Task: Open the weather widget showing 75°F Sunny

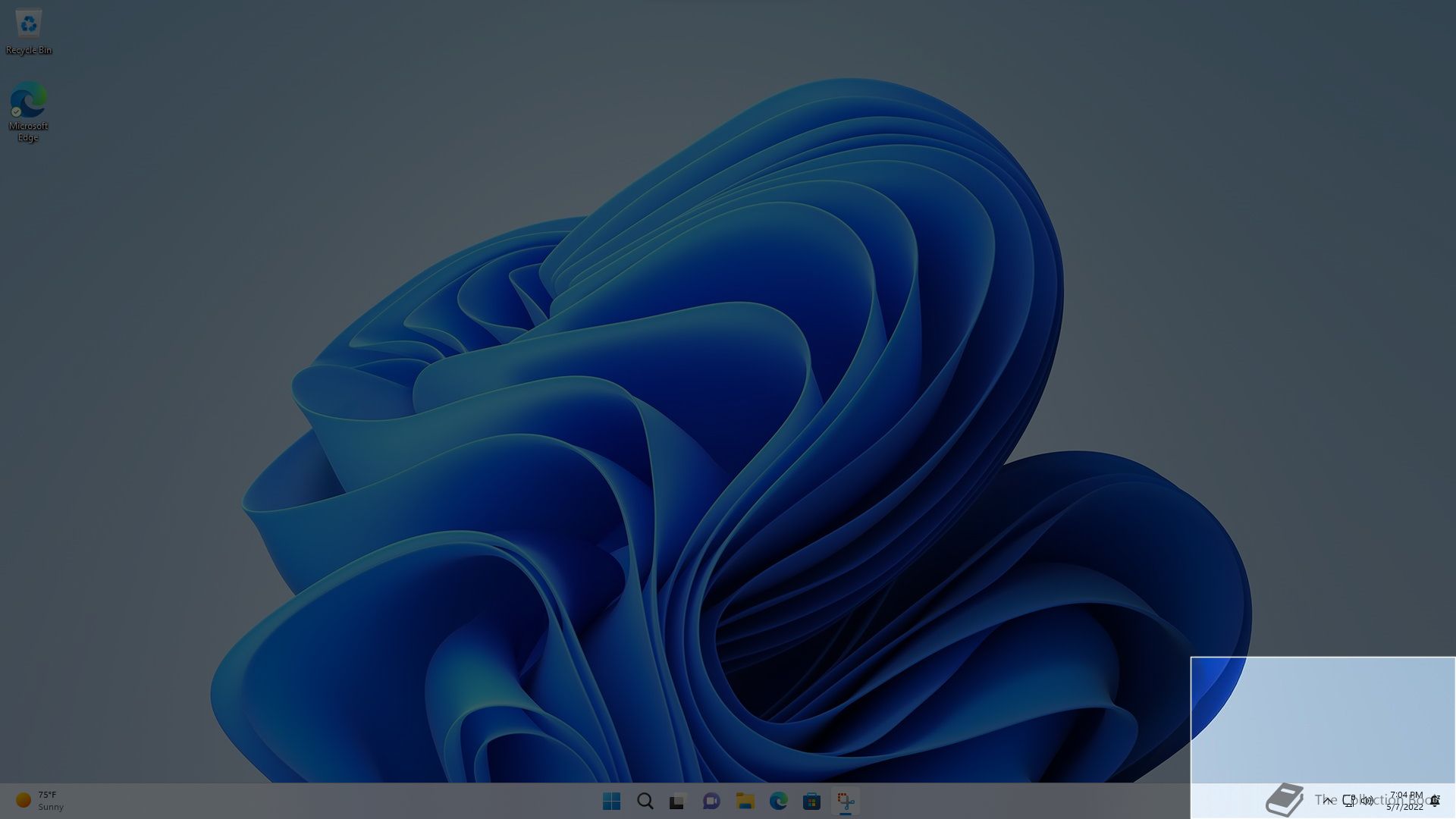Action: (x=40, y=801)
